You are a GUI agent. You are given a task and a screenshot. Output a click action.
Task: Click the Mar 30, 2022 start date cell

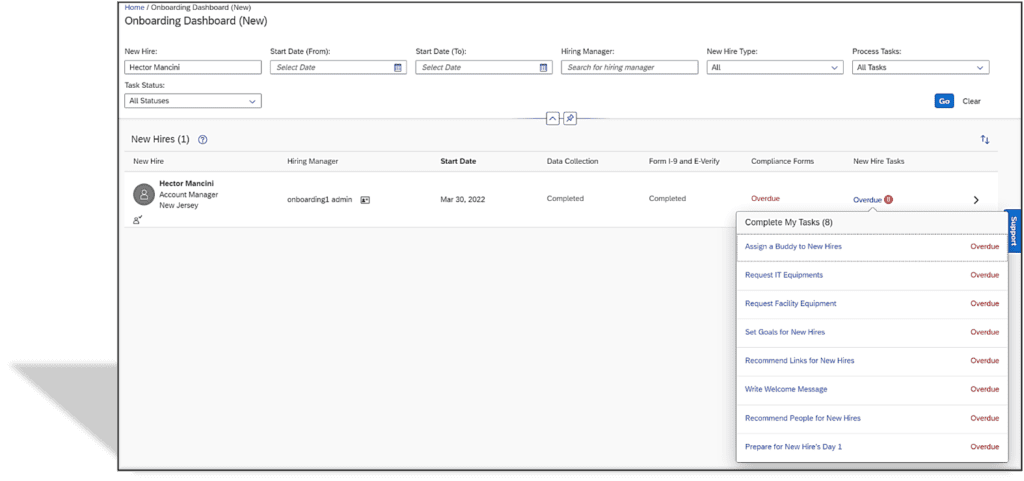(x=462, y=200)
